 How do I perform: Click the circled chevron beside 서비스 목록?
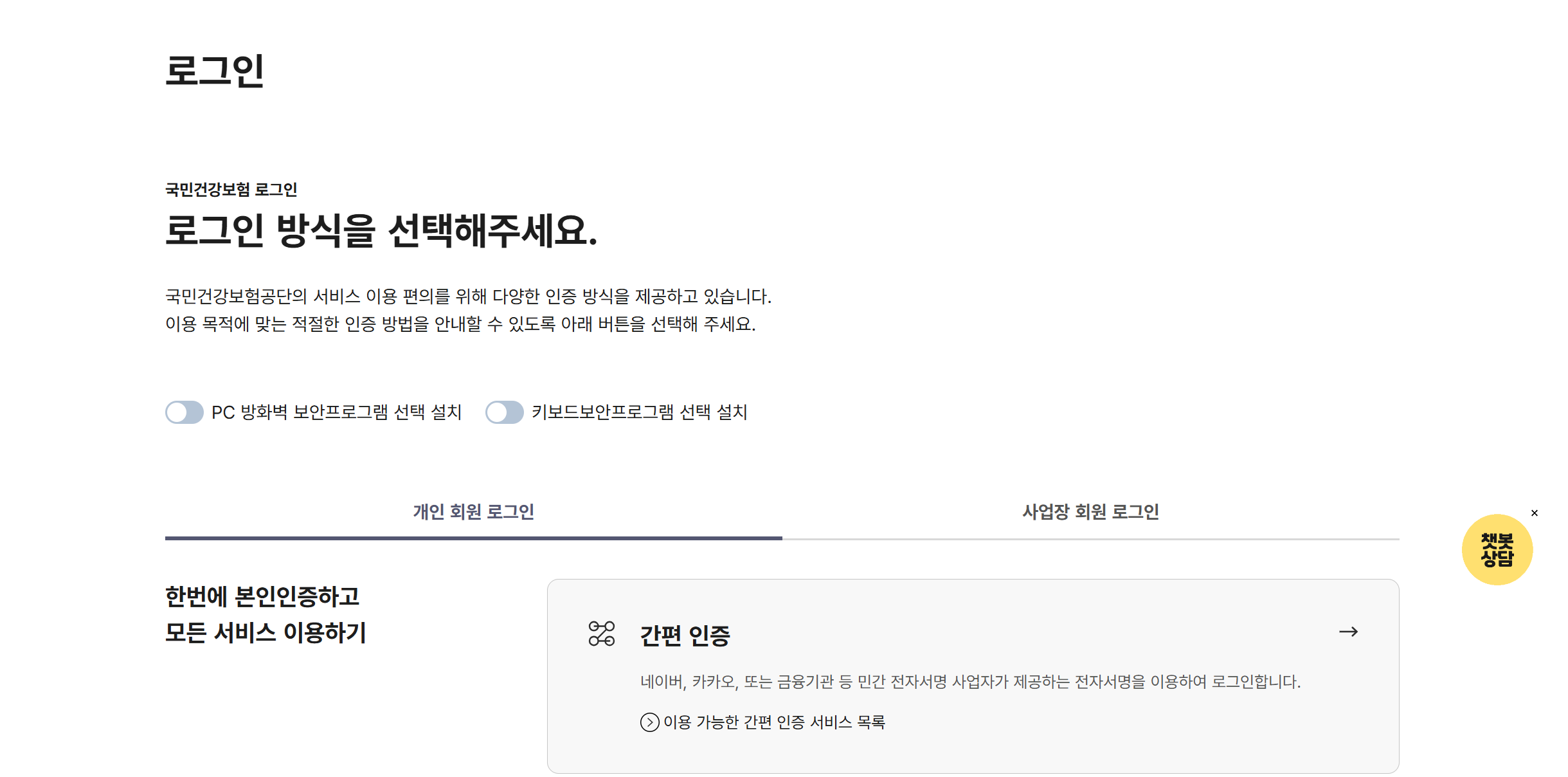click(x=650, y=722)
